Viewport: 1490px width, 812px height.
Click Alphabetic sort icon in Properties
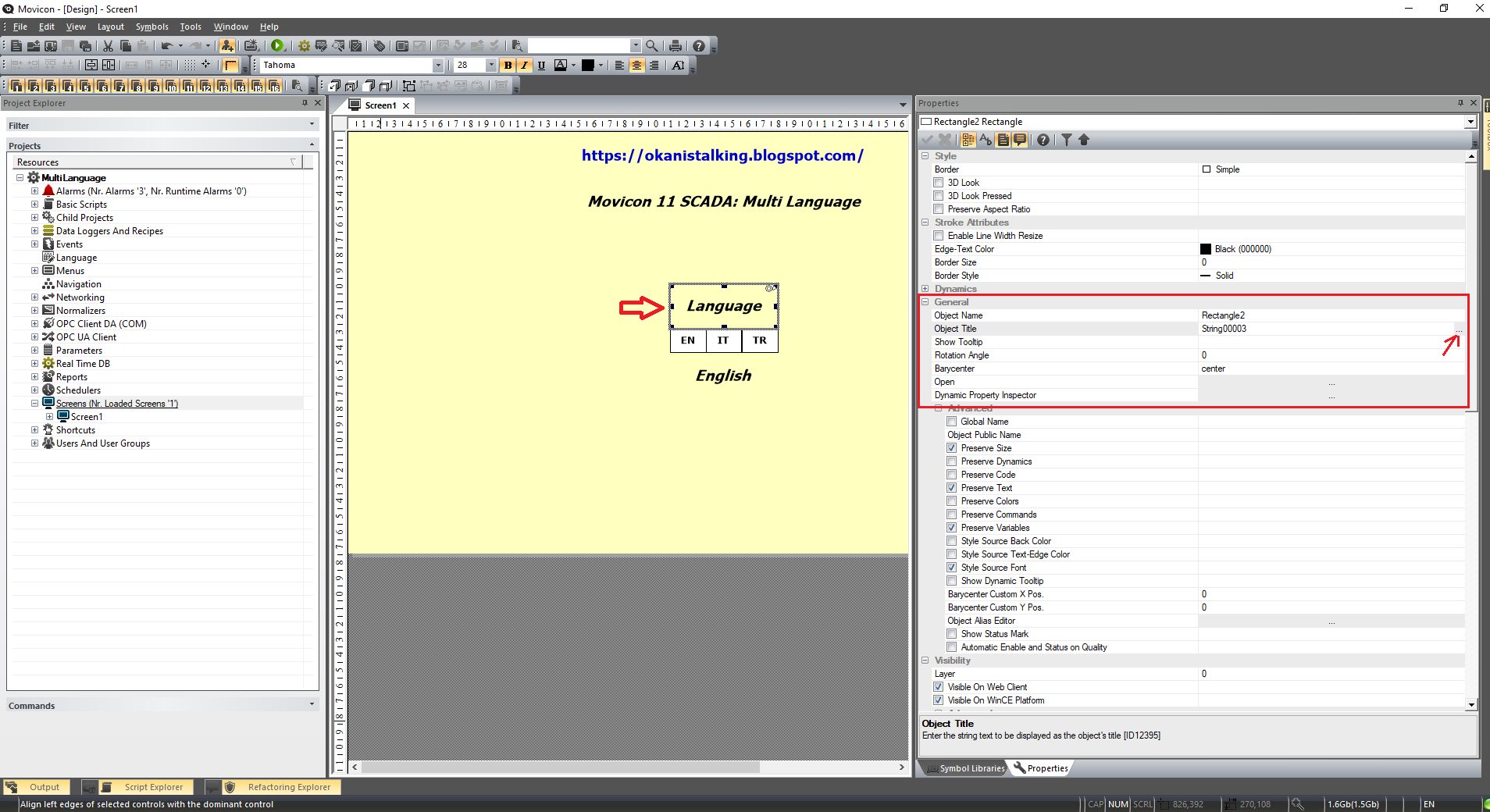[x=986, y=140]
